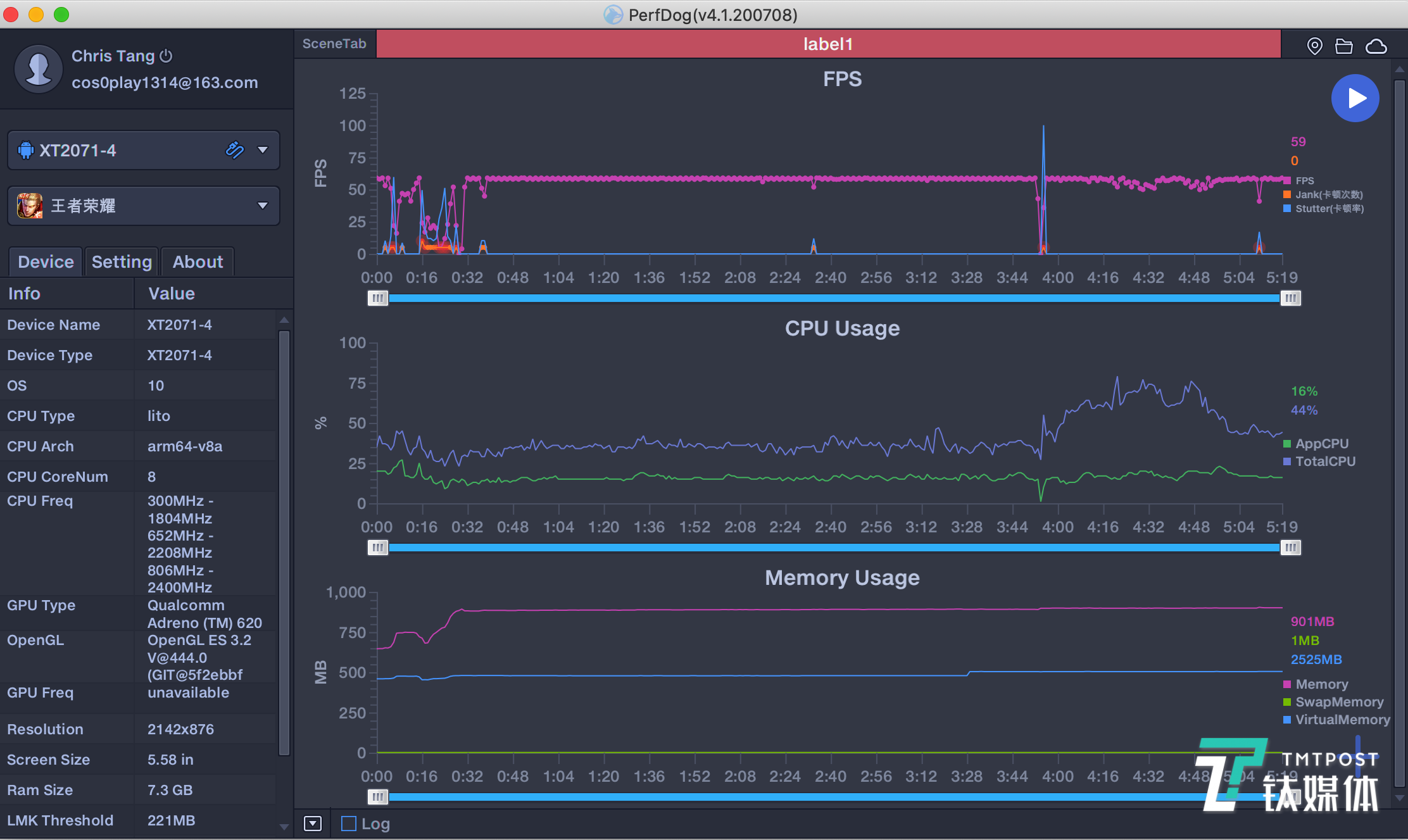
Task: Switch to the Setting tab
Action: (122, 262)
